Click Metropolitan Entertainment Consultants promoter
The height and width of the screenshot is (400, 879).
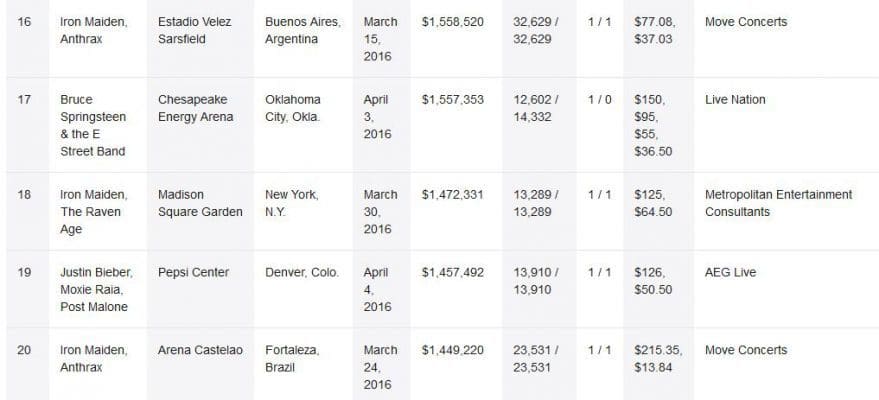(x=779, y=203)
